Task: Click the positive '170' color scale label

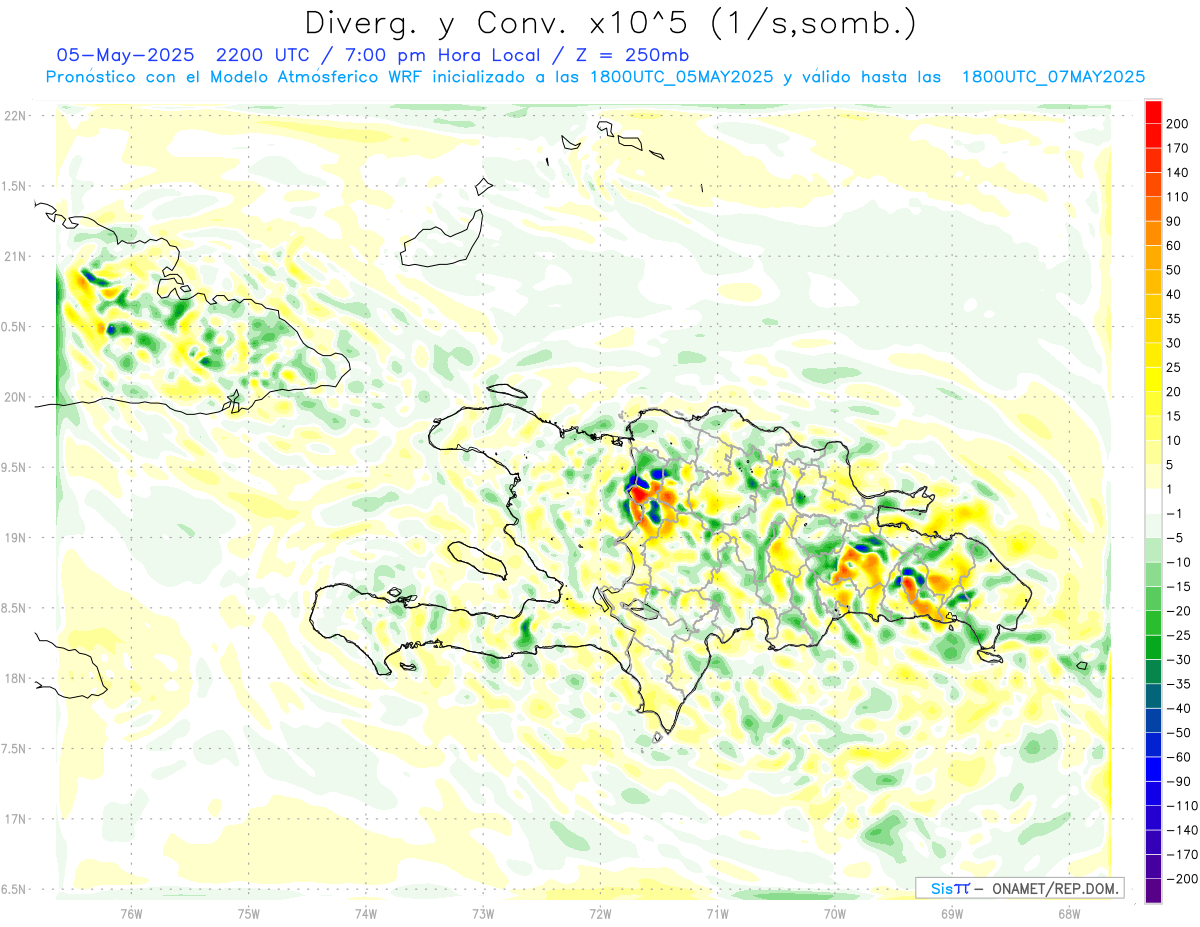Action: click(1178, 148)
